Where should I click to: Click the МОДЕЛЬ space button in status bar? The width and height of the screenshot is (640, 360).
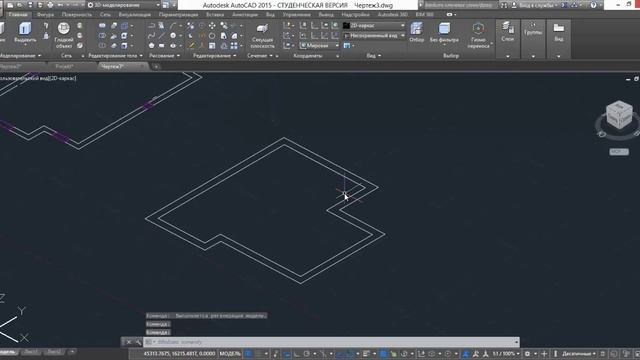pyautogui.click(x=230, y=354)
